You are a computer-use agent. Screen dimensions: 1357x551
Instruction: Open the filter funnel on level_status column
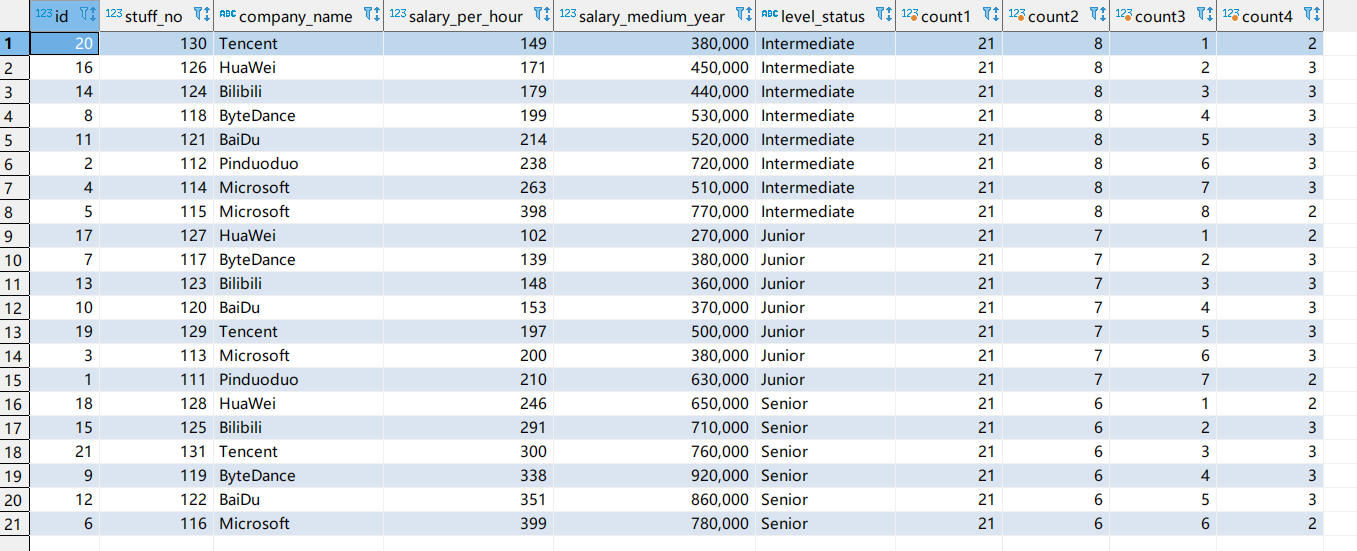point(880,15)
